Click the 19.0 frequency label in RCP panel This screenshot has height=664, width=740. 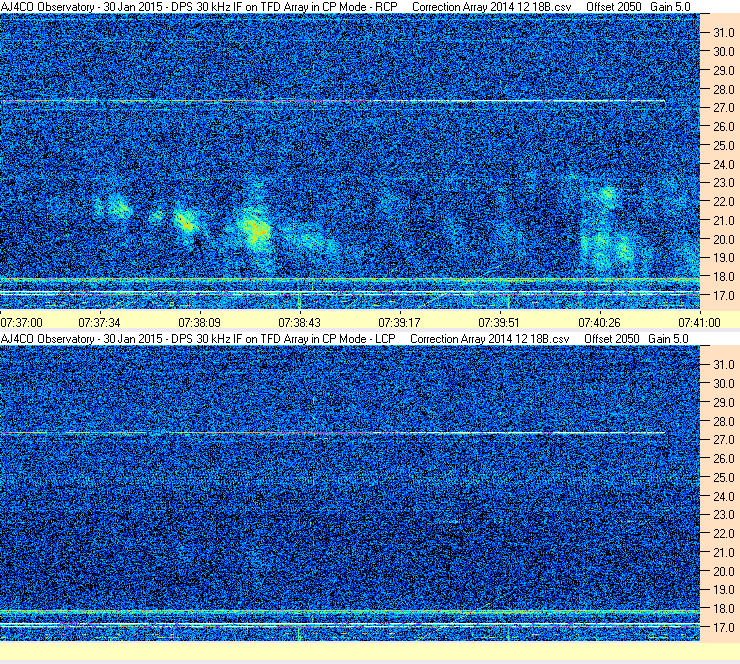point(723,258)
